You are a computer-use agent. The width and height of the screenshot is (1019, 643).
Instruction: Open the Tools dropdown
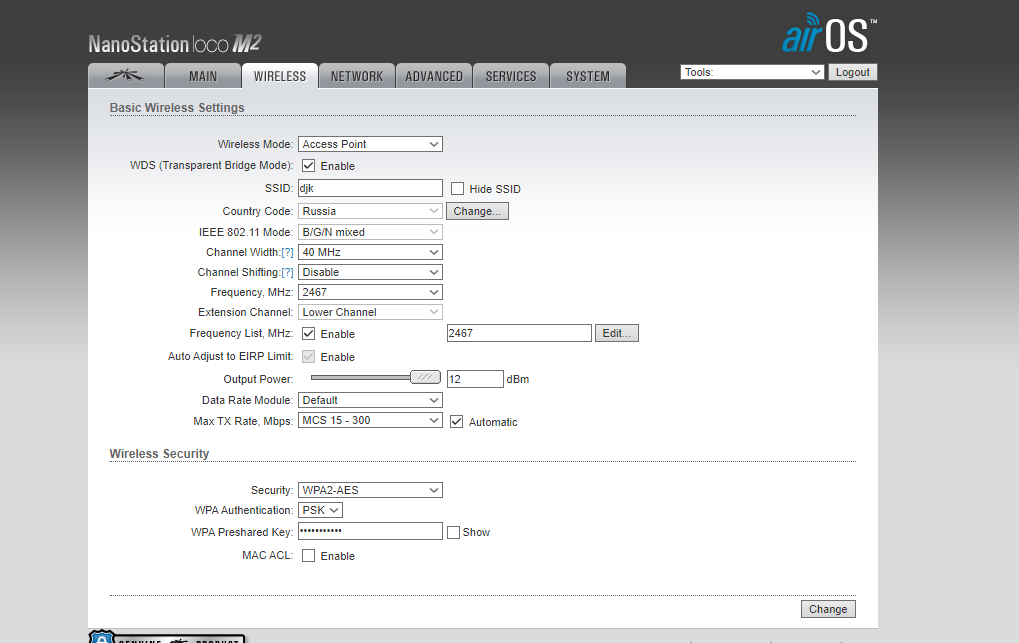752,72
